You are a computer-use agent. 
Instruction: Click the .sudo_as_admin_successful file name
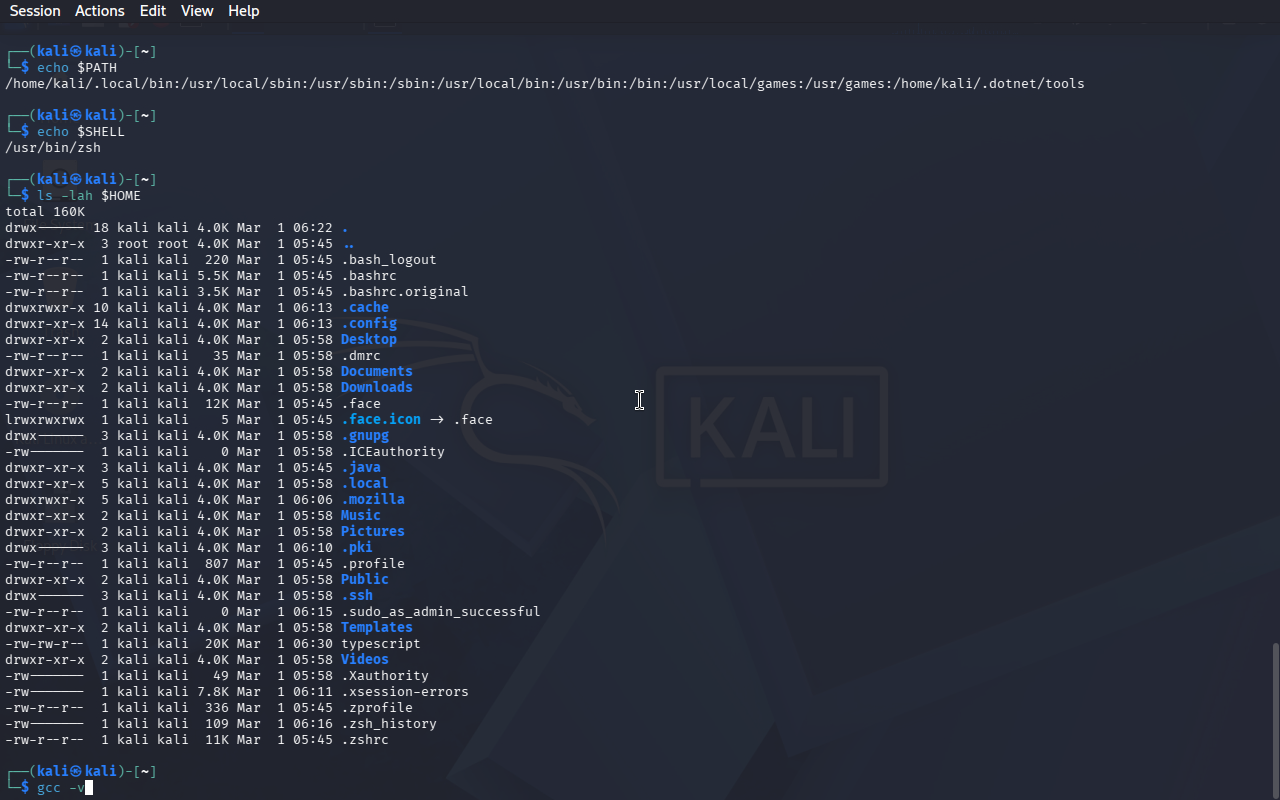coord(440,612)
